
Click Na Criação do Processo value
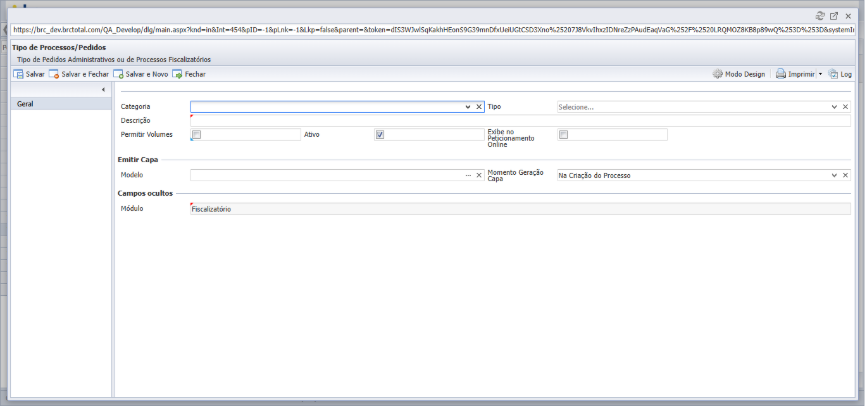coord(594,175)
